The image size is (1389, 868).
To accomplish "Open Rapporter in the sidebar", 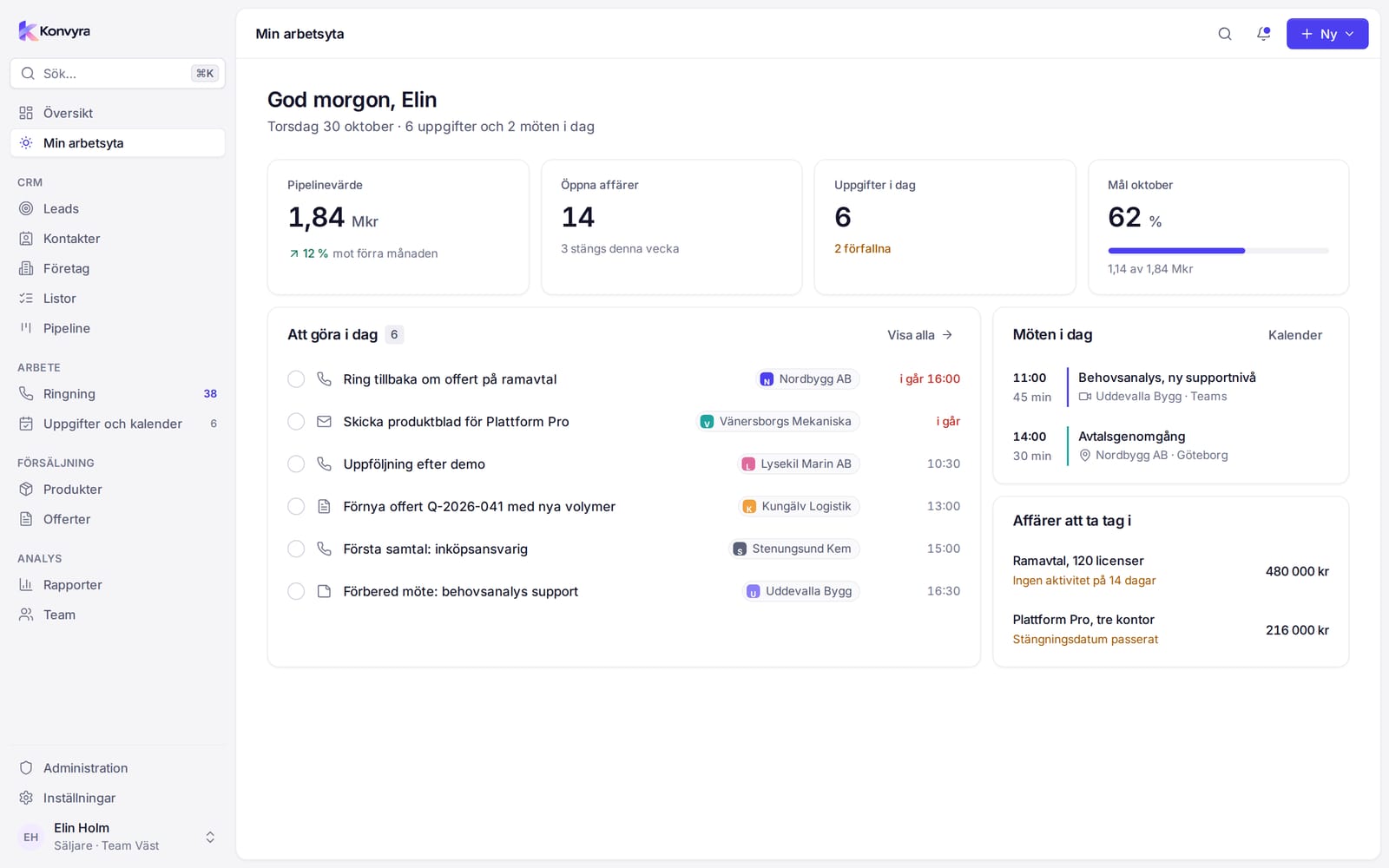I will (118, 585).
